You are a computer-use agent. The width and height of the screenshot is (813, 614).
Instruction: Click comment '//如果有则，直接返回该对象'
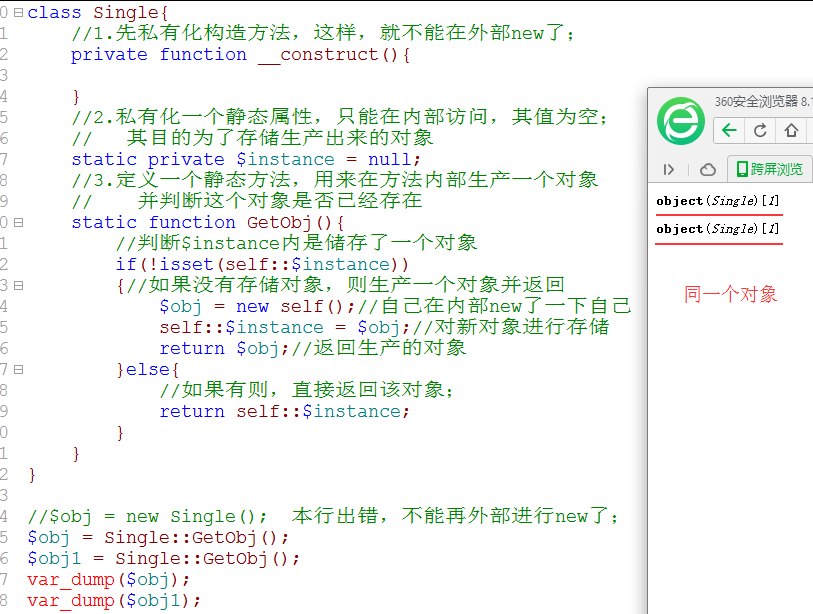(x=306, y=390)
